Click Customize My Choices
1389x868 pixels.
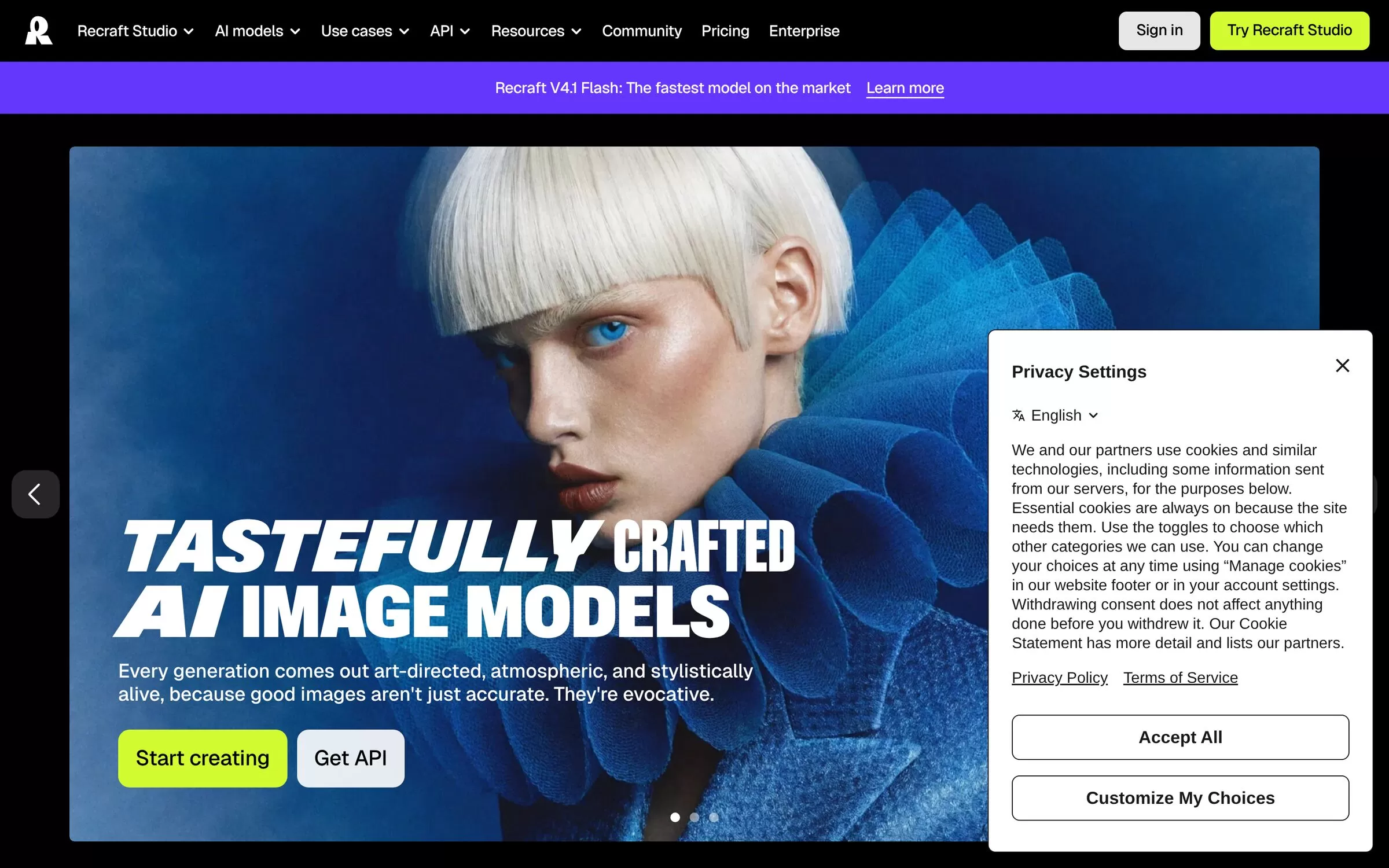[x=1180, y=798]
